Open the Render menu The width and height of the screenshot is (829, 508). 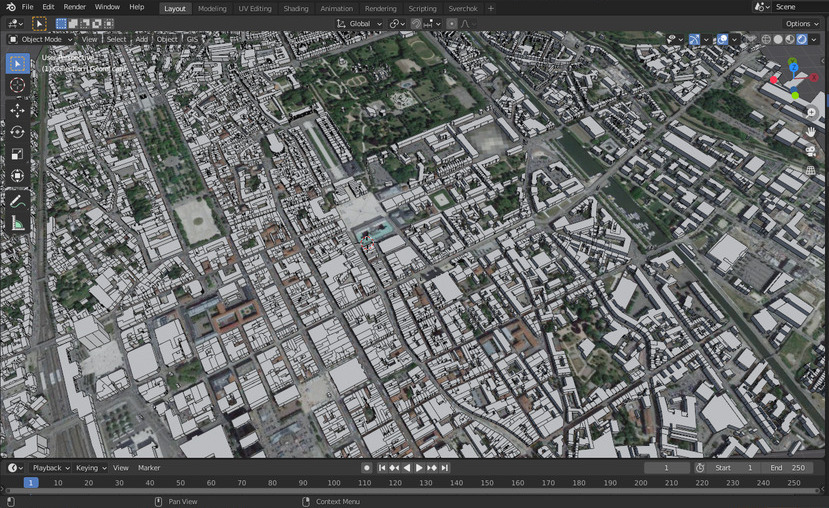click(75, 7)
